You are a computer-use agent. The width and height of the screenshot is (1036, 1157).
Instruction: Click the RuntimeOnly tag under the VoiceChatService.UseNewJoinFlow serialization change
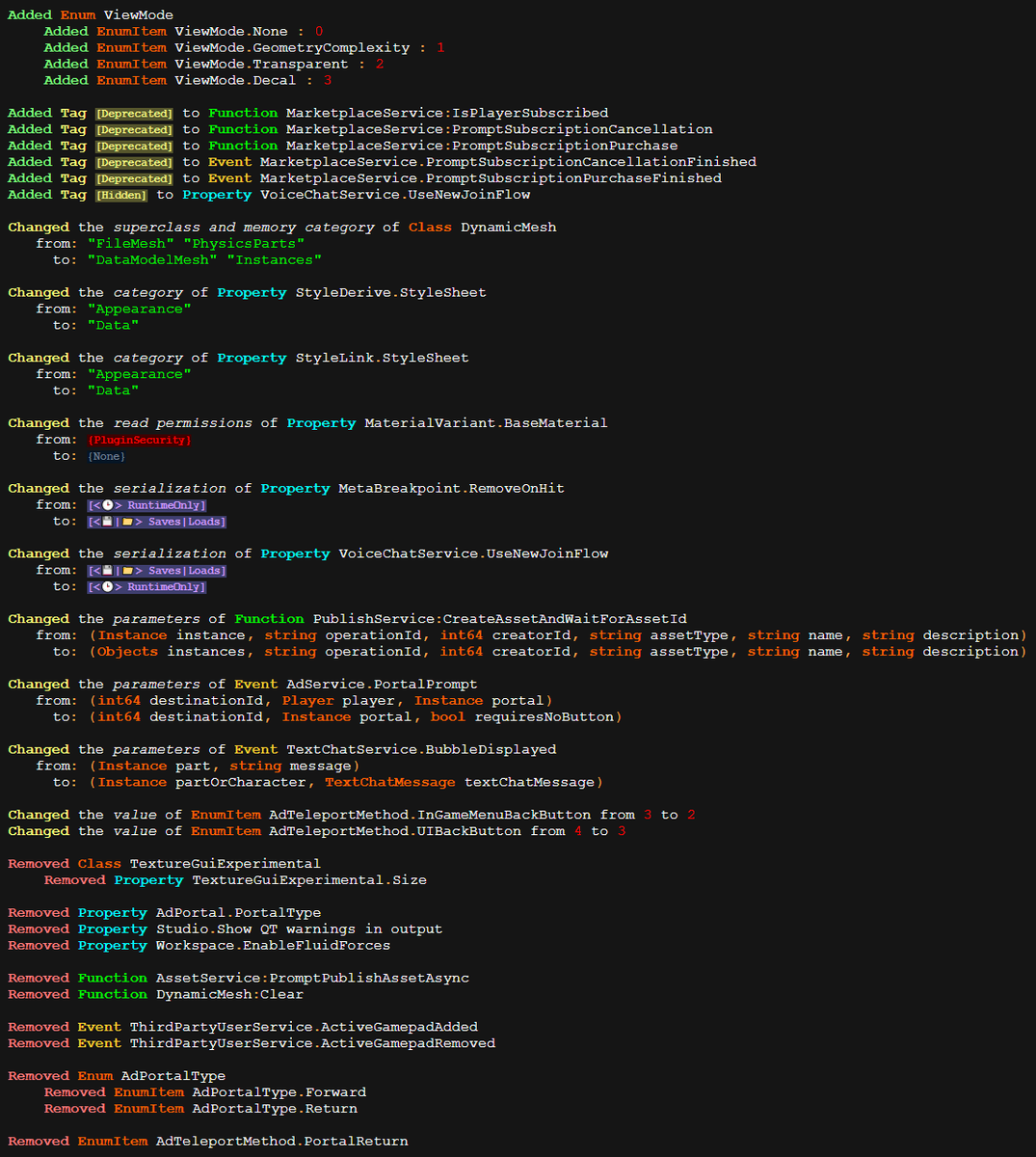(146, 587)
